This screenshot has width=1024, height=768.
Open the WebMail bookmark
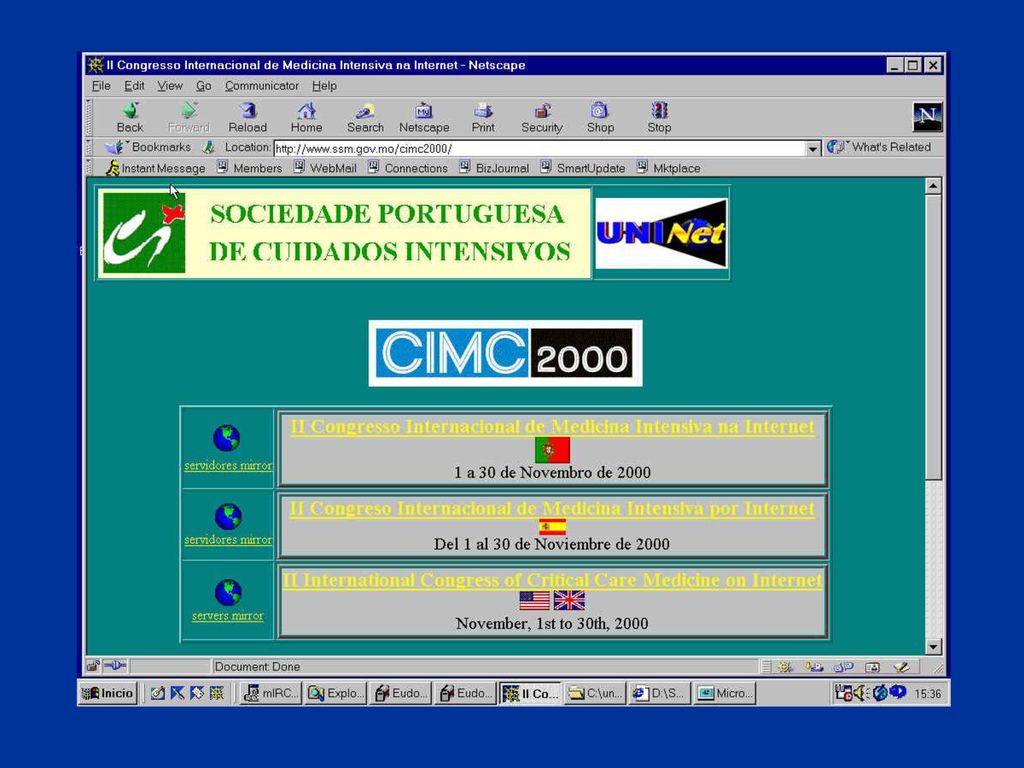point(325,168)
